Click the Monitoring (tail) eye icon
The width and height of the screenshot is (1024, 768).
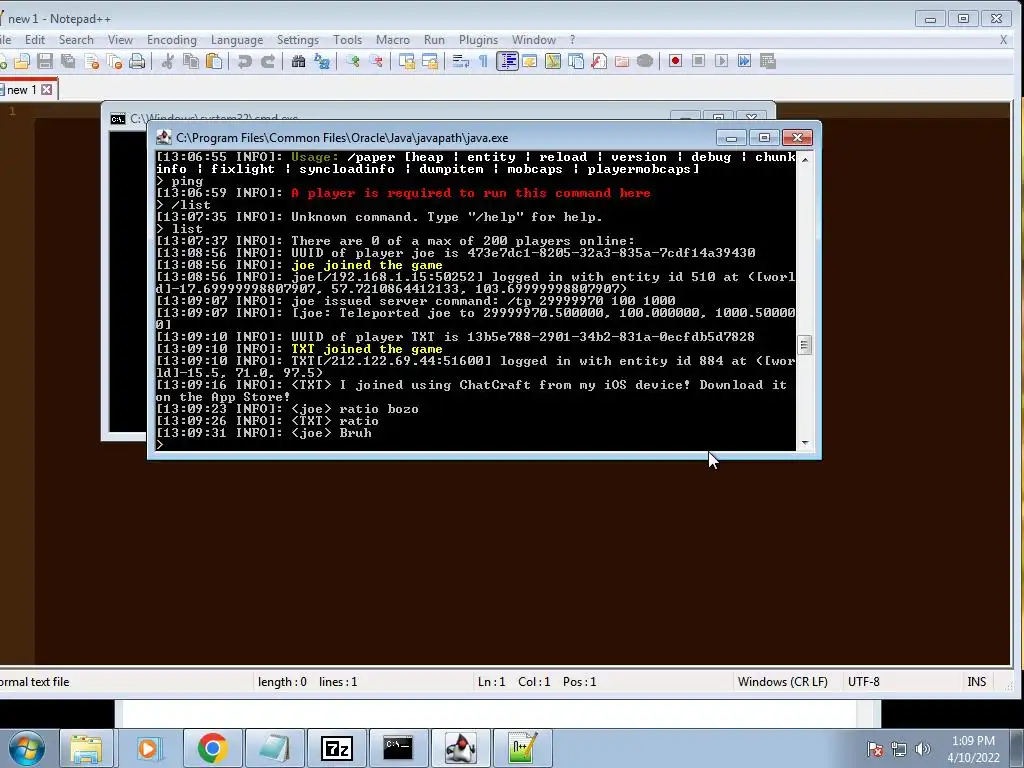645,61
